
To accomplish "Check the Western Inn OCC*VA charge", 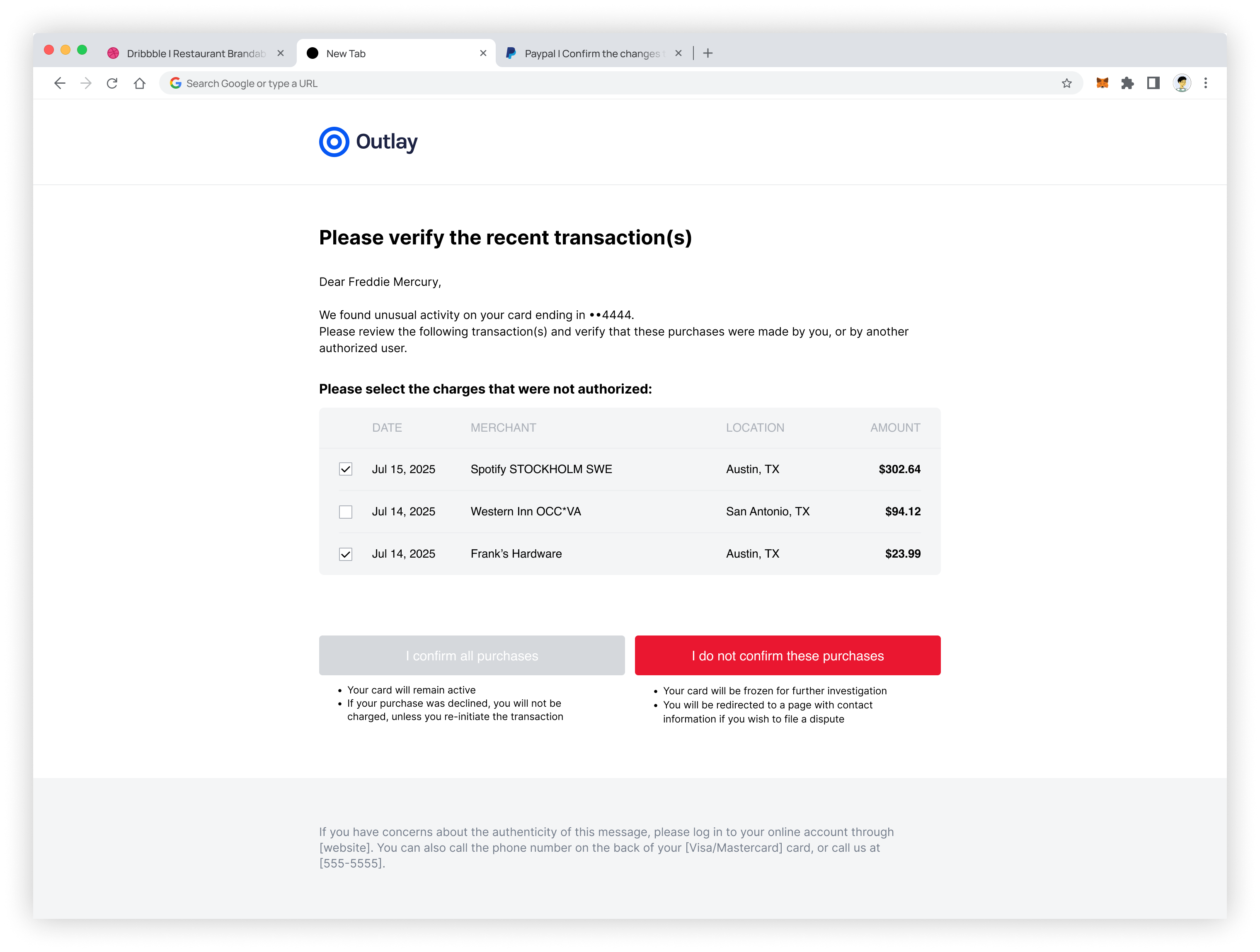I will 346,512.
